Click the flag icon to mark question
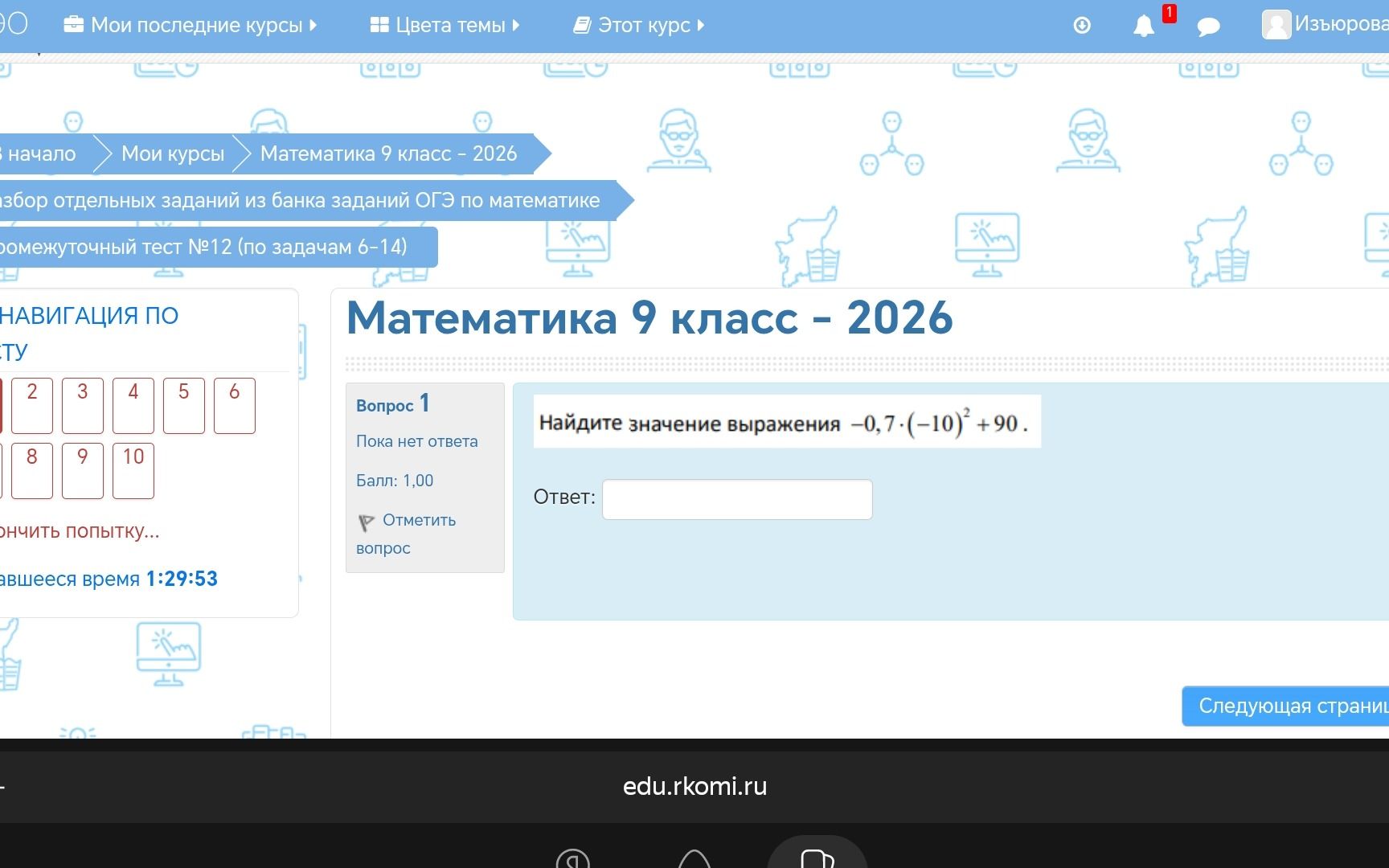The height and width of the screenshot is (868, 1389). click(x=366, y=523)
